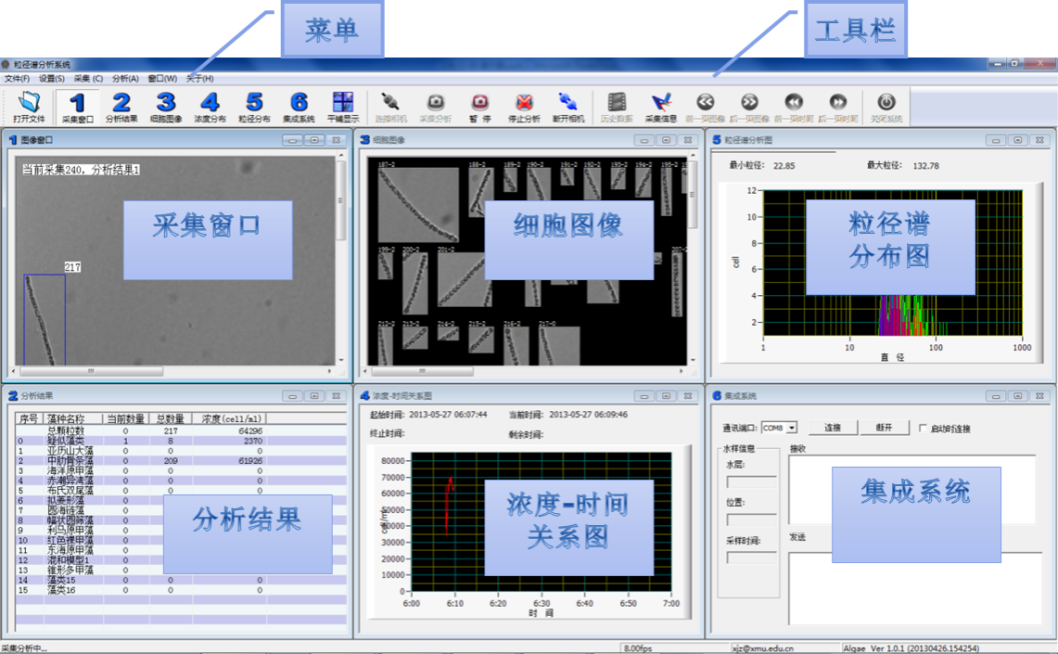Expand the 通讯端口 COM8 dropdown

pos(791,428)
